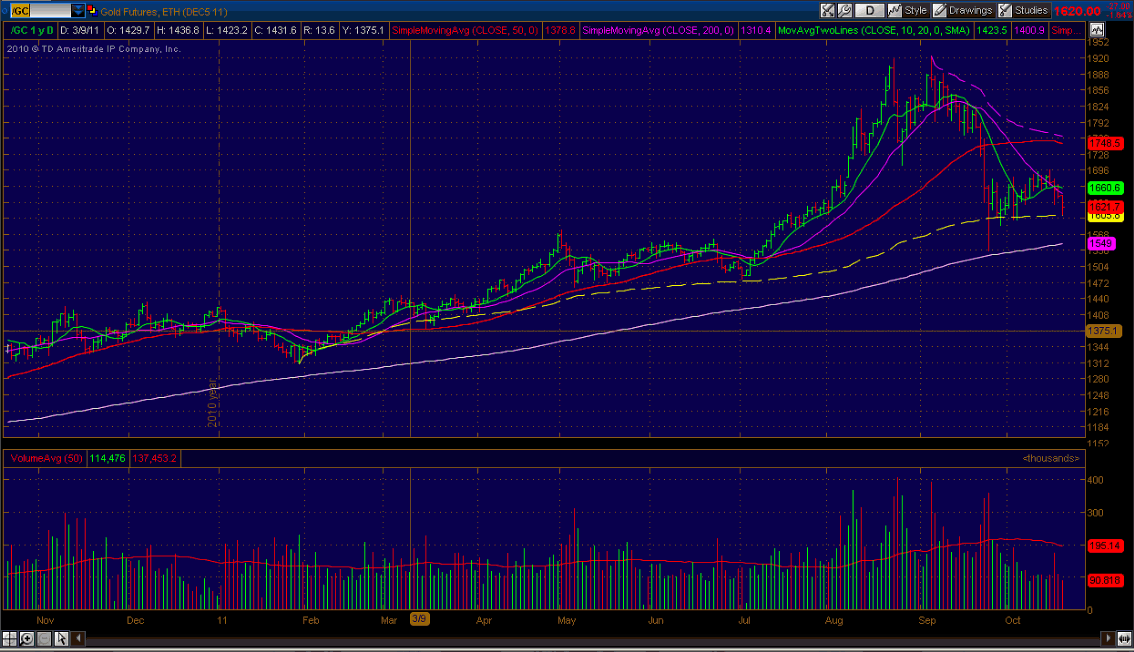
Task: Open the Quick Study flask icon
Action: point(828,10)
